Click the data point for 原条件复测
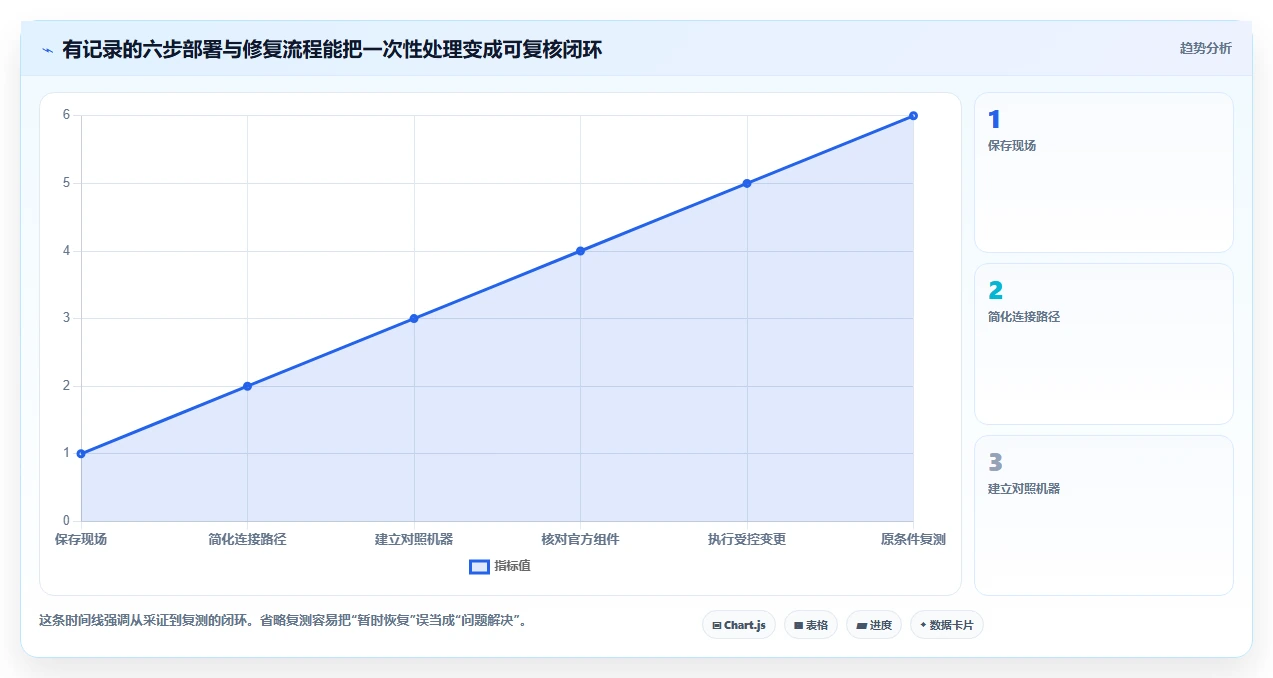The height and width of the screenshot is (678, 1273). tap(913, 116)
